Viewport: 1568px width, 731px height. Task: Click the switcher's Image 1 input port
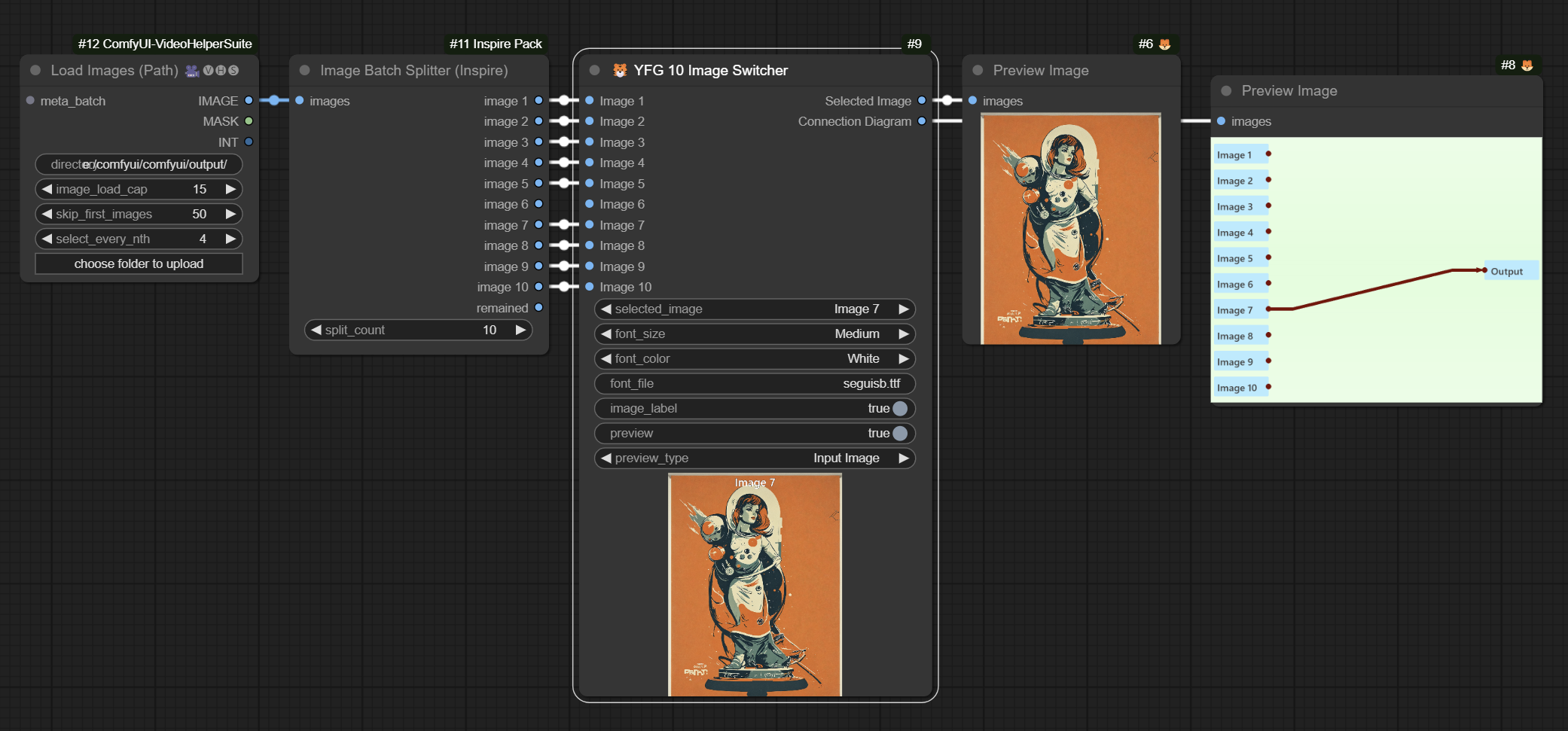click(590, 100)
